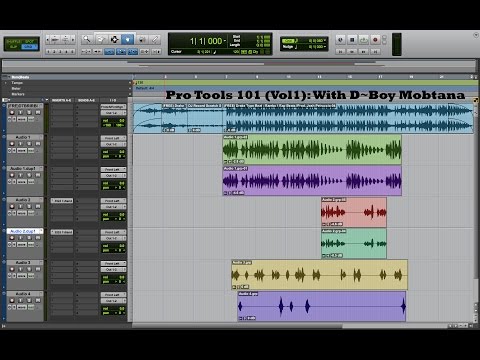Click the Fast Forward transport button
This screenshot has width=480, height=360.
pos(364,51)
